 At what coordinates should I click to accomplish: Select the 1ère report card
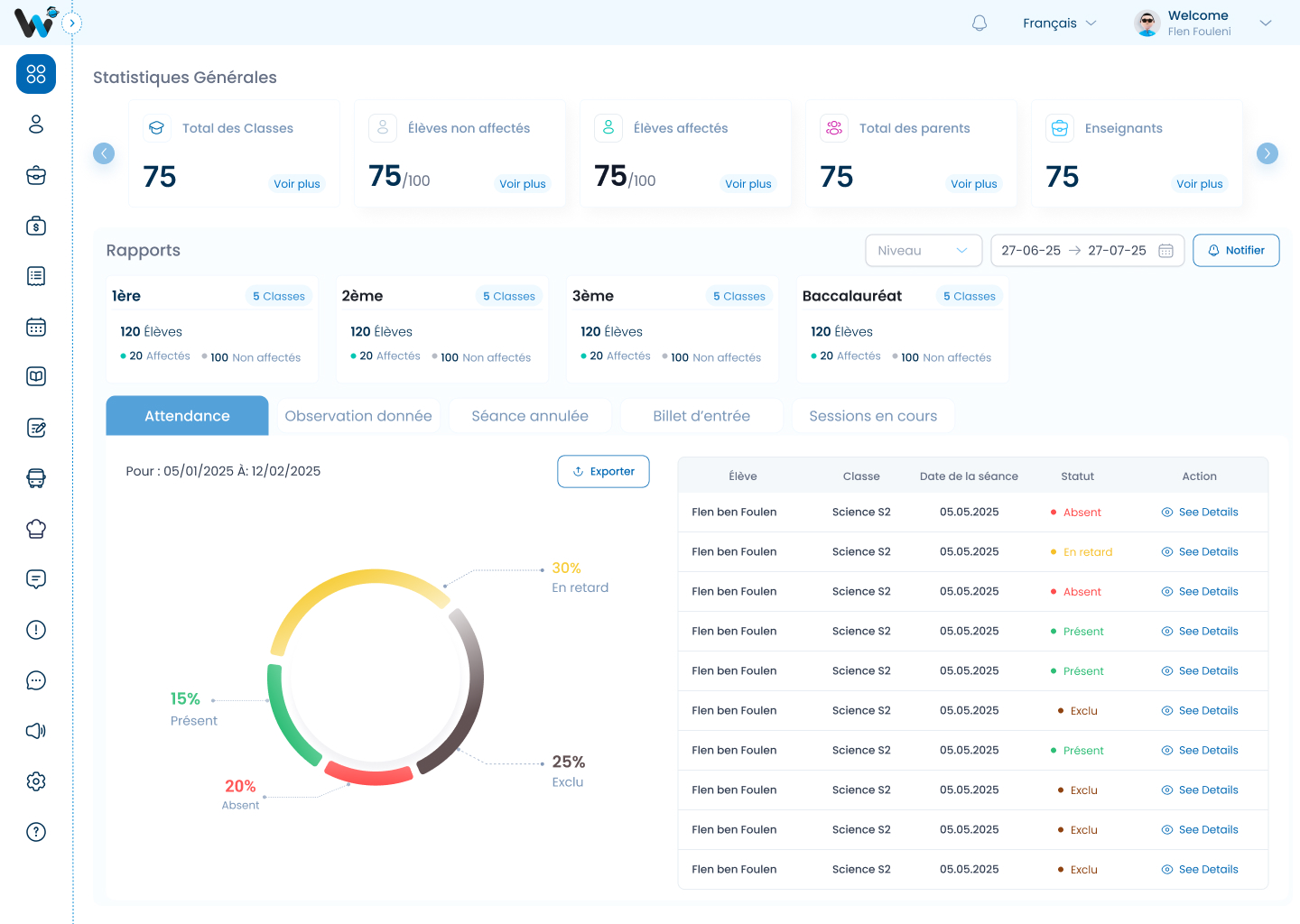coord(212,330)
